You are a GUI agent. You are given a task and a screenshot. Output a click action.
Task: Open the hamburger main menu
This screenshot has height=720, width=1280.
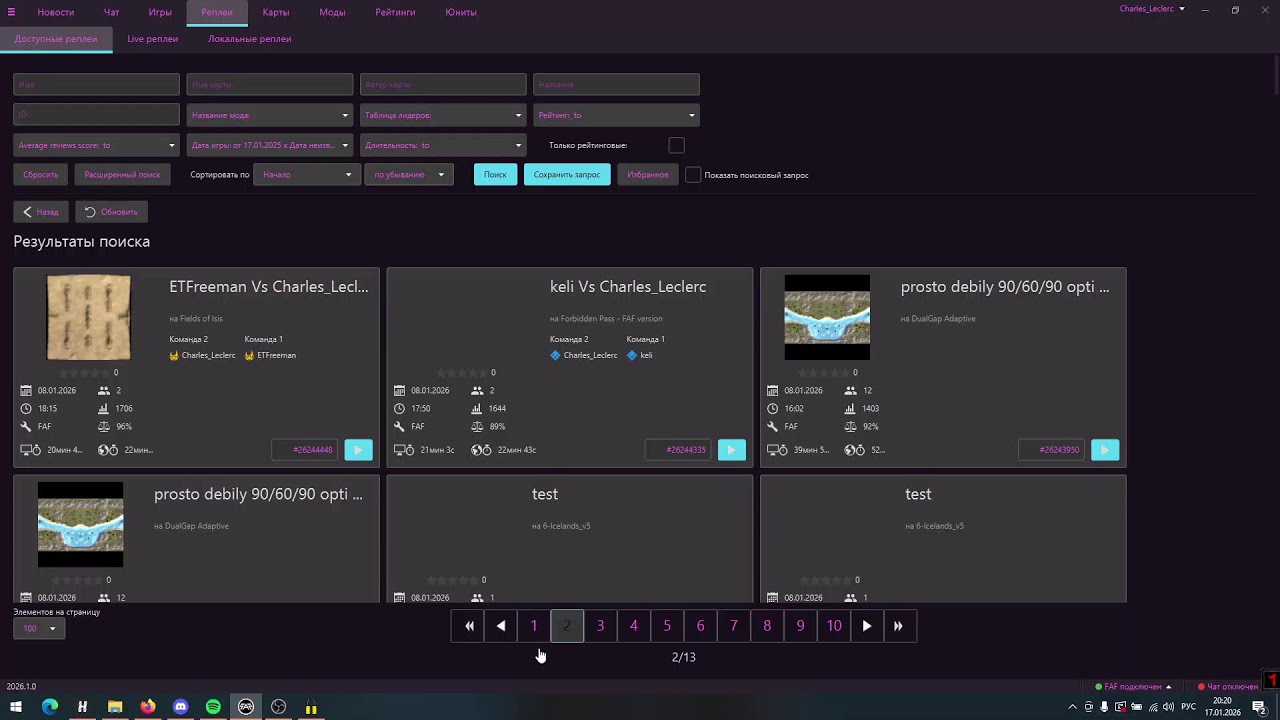(x=12, y=12)
